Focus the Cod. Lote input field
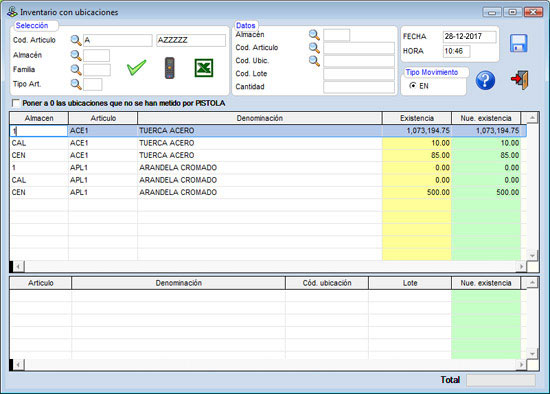 (x=359, y=74)
